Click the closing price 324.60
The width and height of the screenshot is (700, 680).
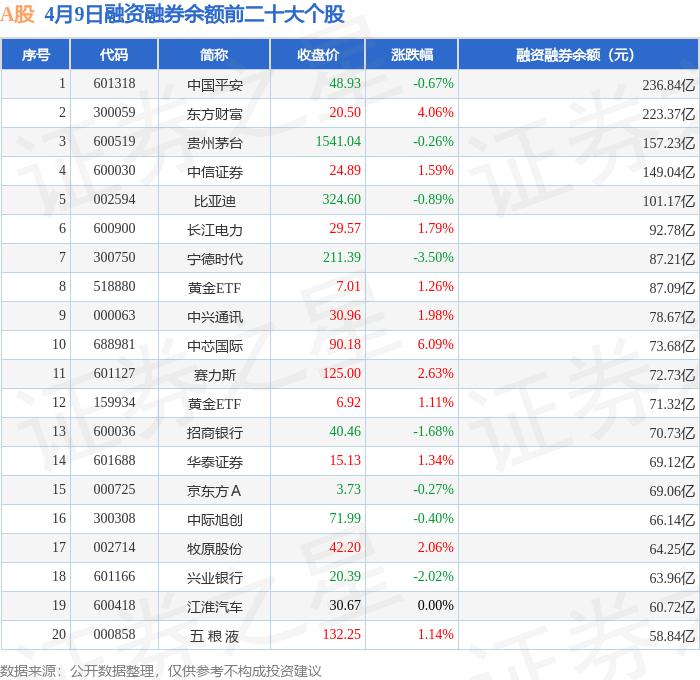point(342,200)
